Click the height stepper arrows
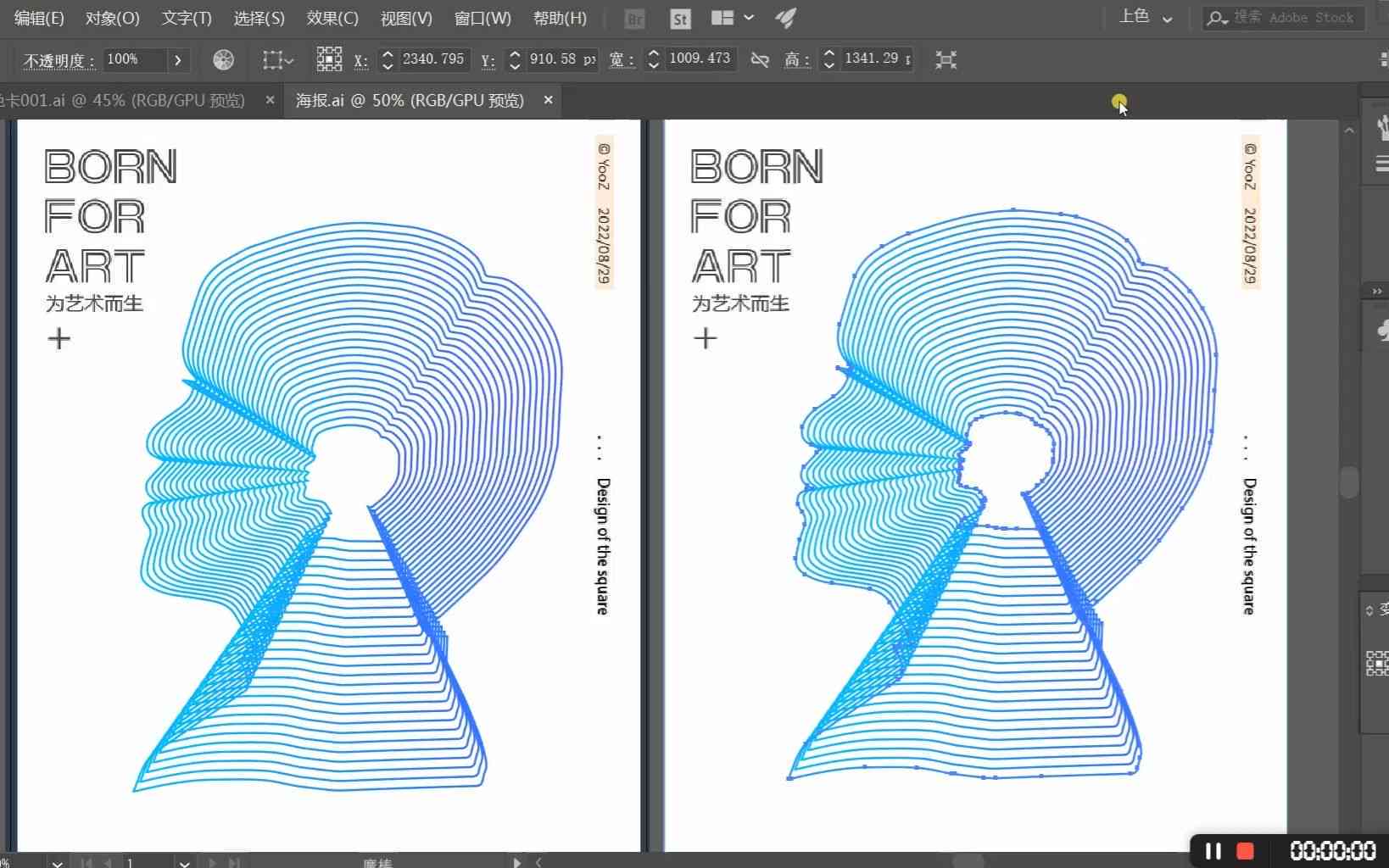 pyautogui.click(x=829, y=59)
